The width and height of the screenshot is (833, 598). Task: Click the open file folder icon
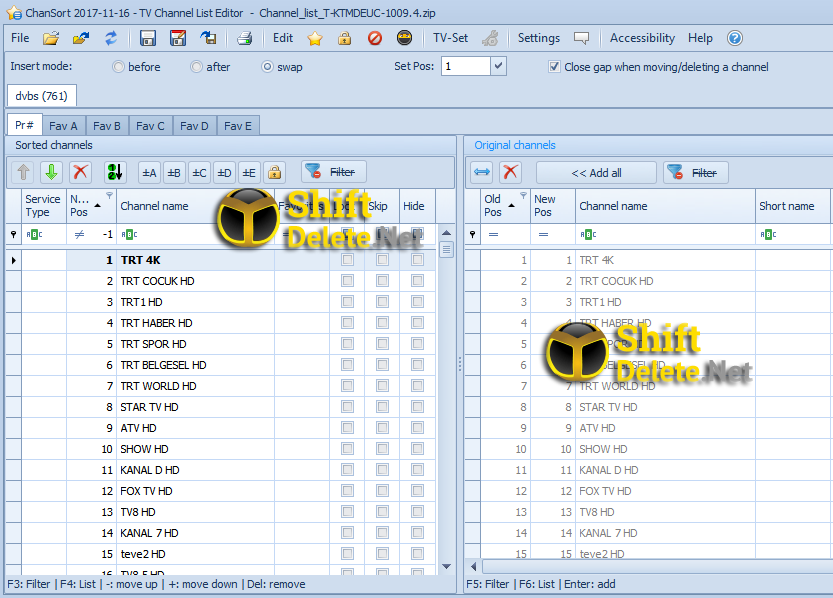(x=51, y=38)
